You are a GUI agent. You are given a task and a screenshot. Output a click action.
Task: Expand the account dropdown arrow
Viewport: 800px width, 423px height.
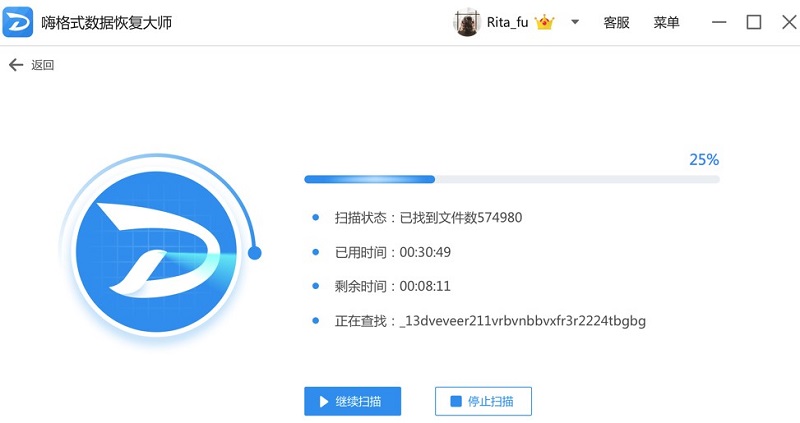click(575, 22)
